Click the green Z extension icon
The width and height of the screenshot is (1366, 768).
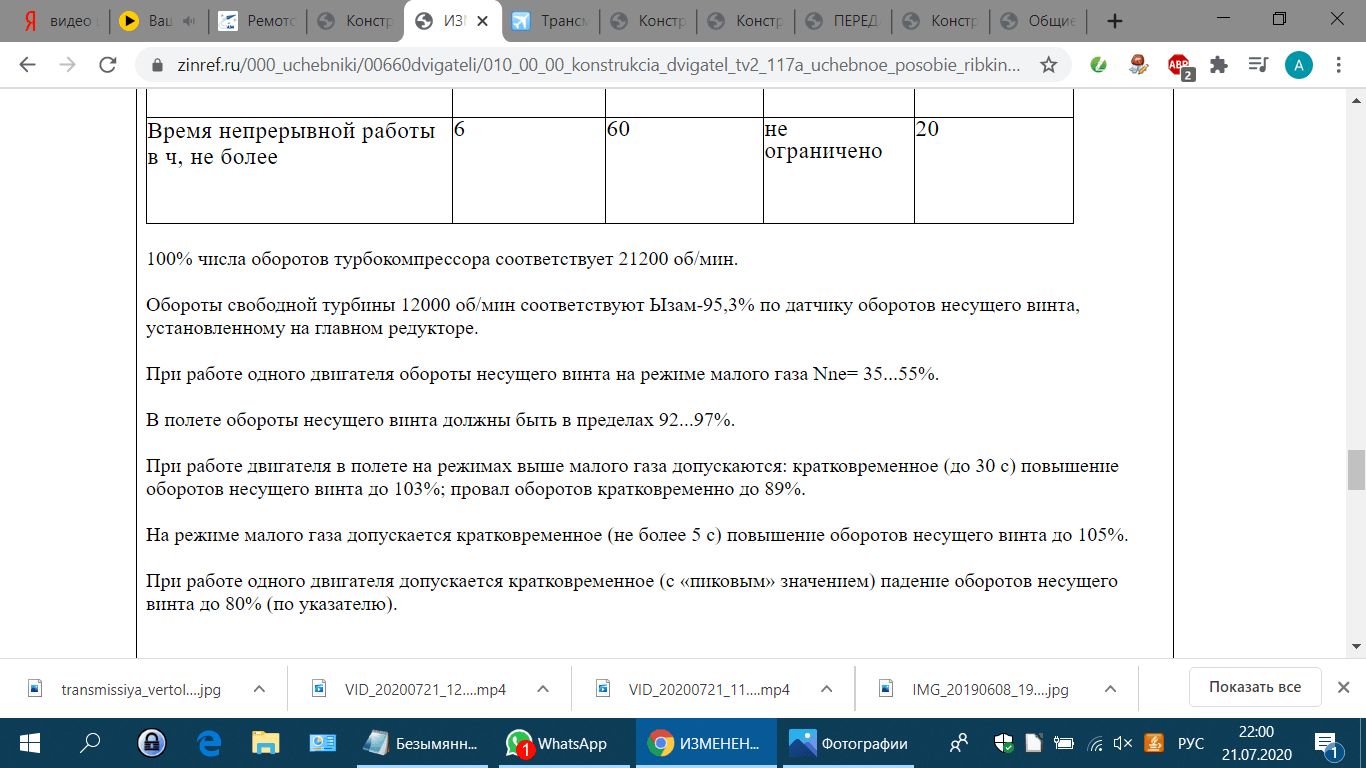pyautogui.click(x=1098, y=62)
